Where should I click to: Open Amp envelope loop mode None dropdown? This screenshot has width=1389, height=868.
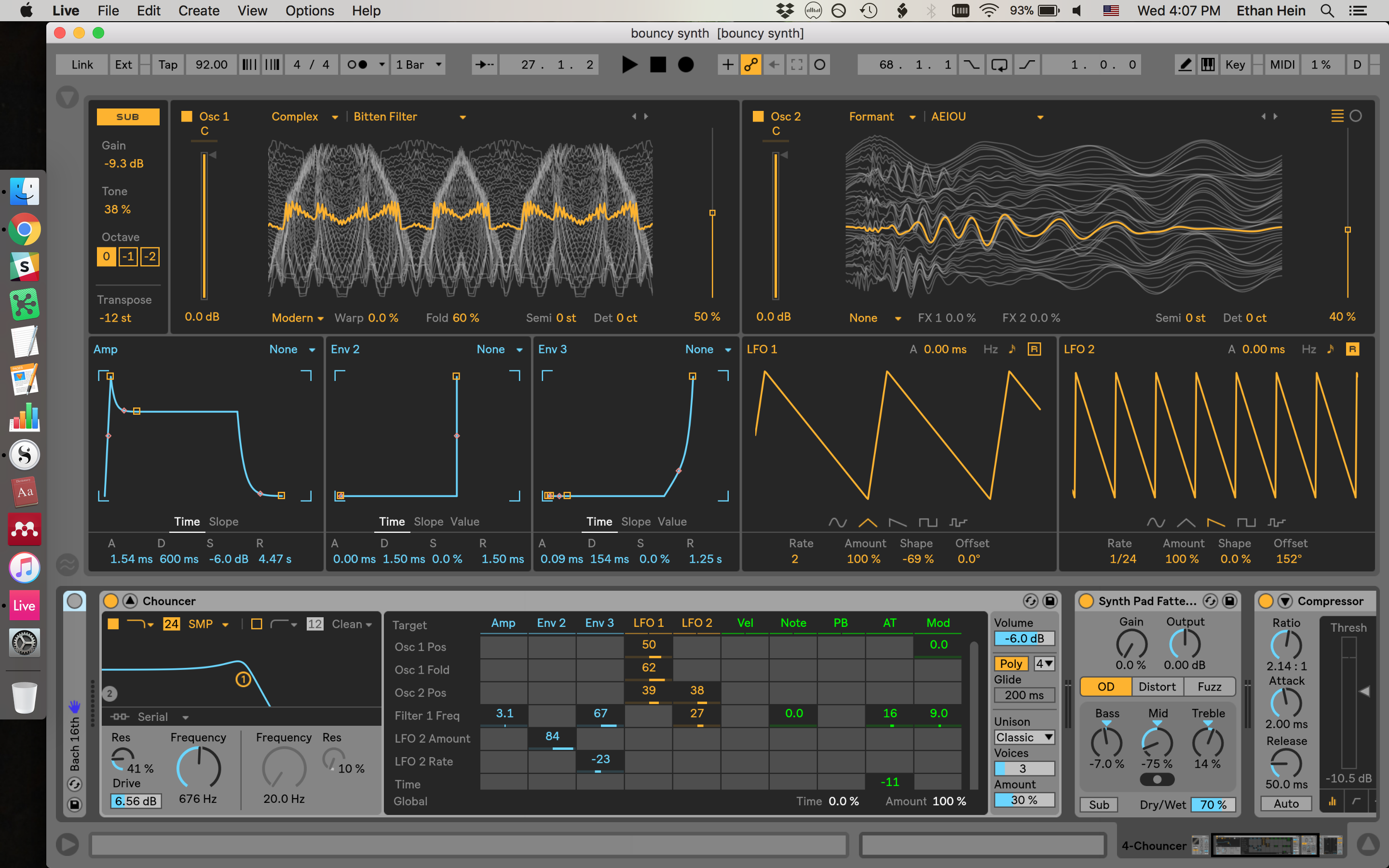pyautogui.click(x=292, y=349)
